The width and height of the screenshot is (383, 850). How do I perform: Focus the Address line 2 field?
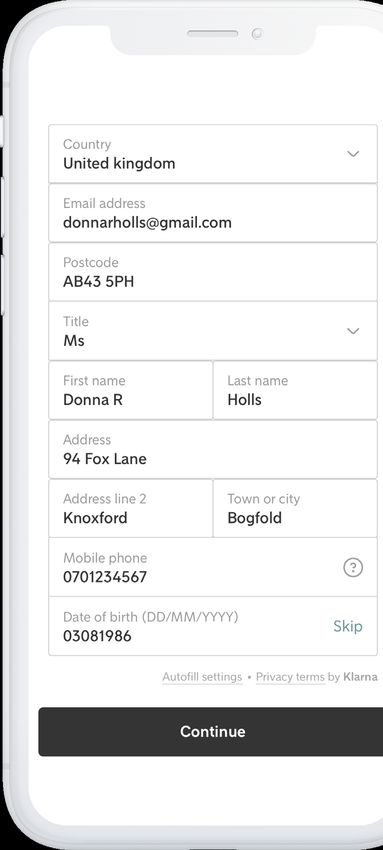coord(131,508)
